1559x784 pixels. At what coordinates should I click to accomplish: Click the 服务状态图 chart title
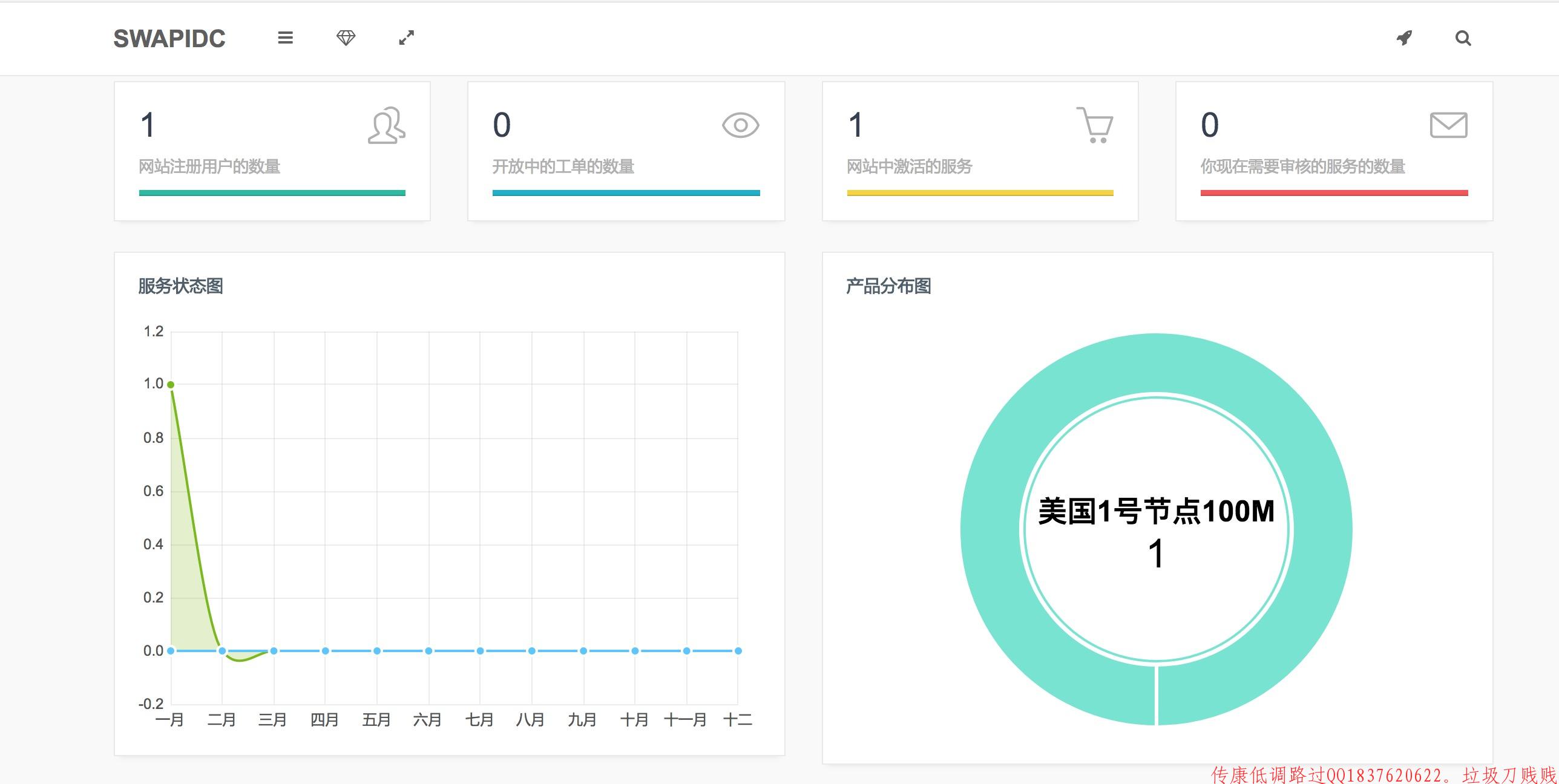[180, 286]
